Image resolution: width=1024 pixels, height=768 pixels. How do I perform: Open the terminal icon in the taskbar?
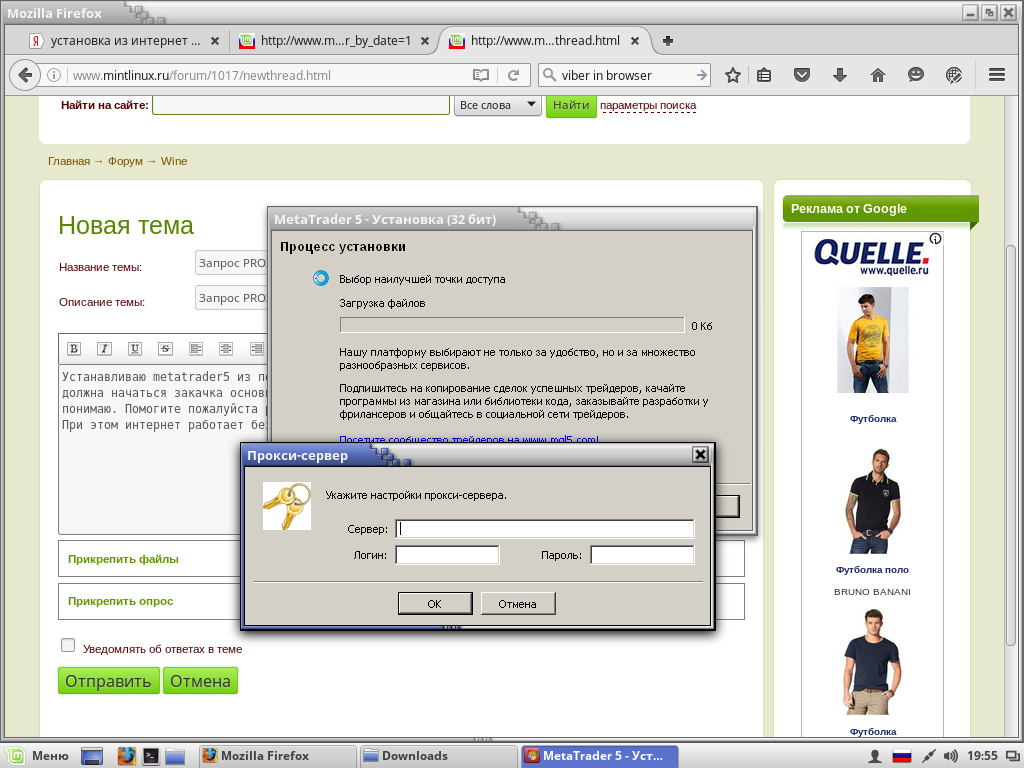pos(151,756)
